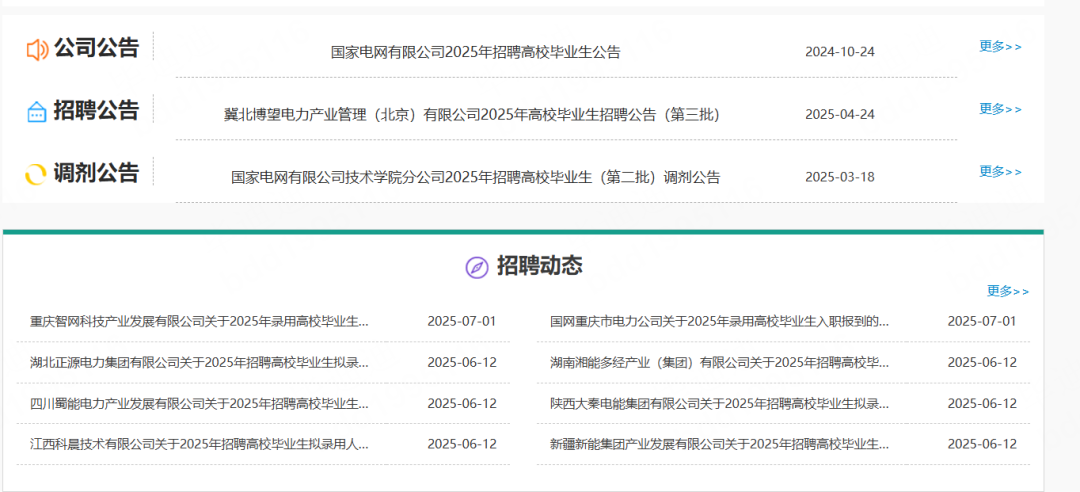1080x492 pixels.
Task: Open 更多>> link under 招聘动态 heading
Action: (1008, 291)
